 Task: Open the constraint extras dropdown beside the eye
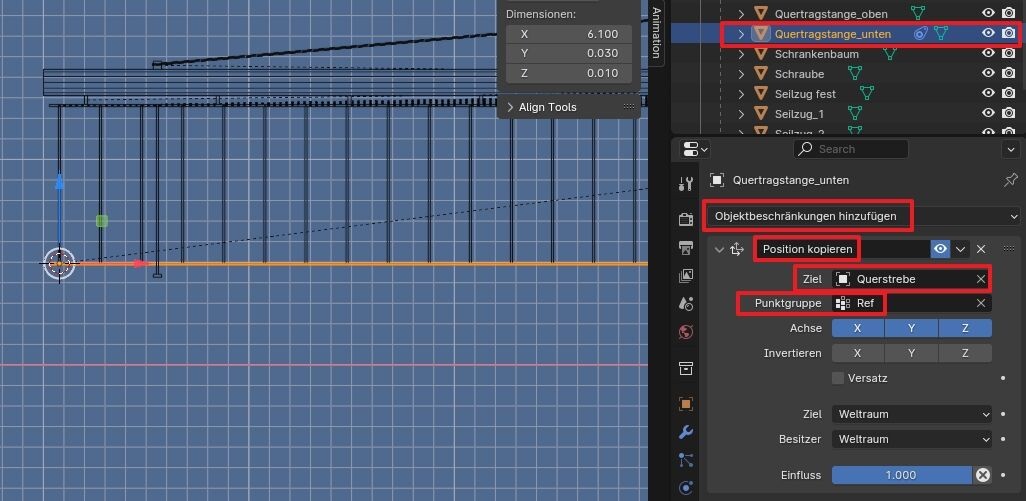tap(960, 249)
